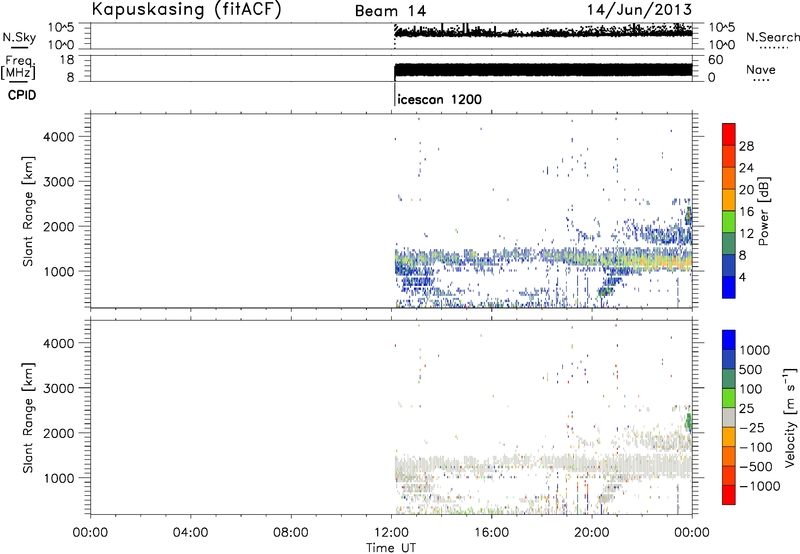
Task: Click the blue top segment of Velocity colorbar
Action: pos(729,340)
